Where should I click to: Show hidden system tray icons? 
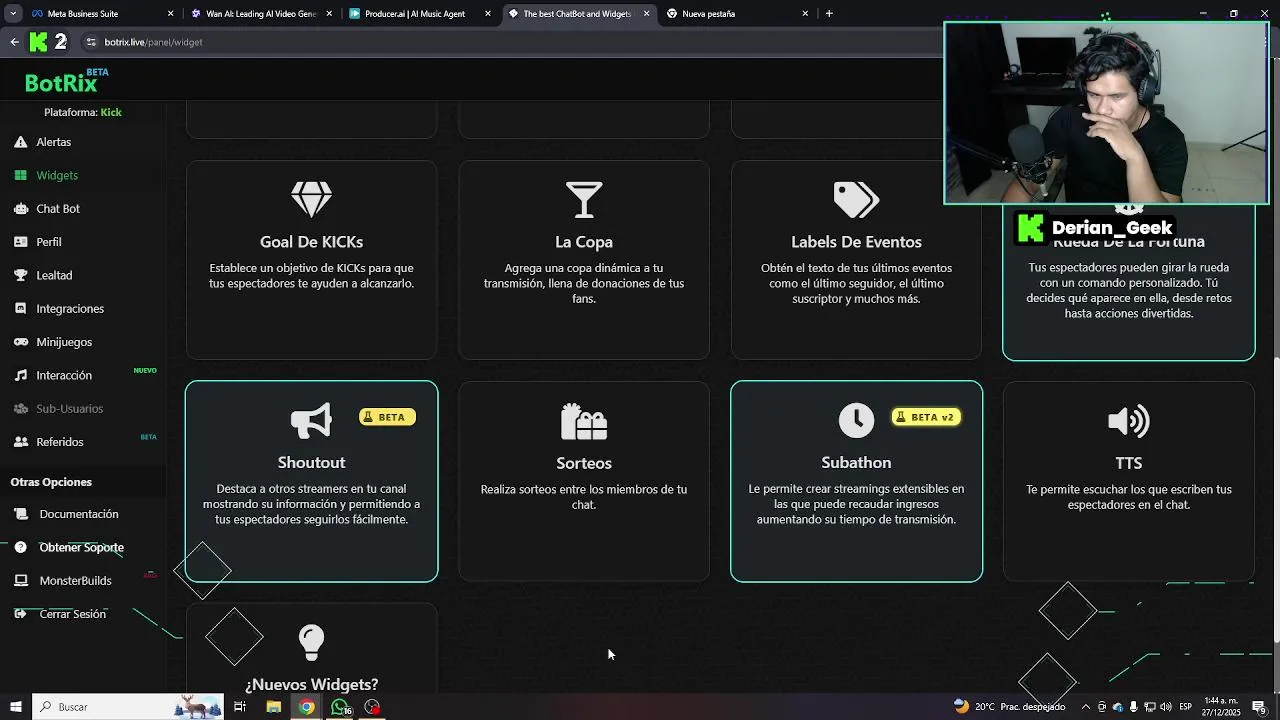(1085, 707)
